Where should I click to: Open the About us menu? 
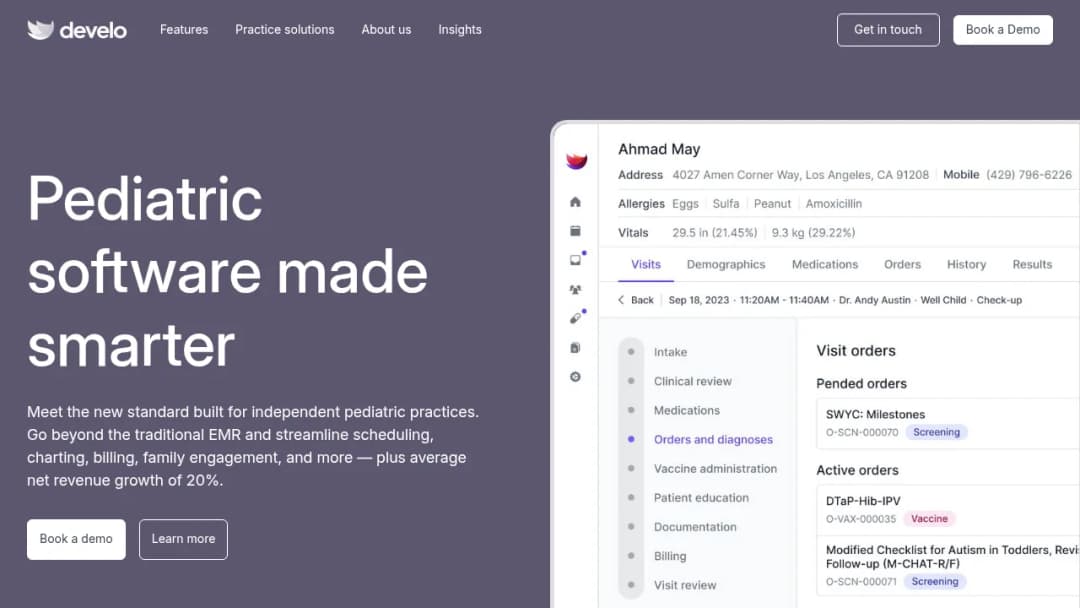tap(386, 30)
